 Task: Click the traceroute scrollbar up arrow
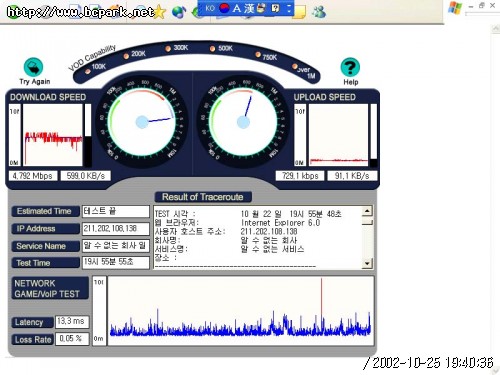click(367, 211)
